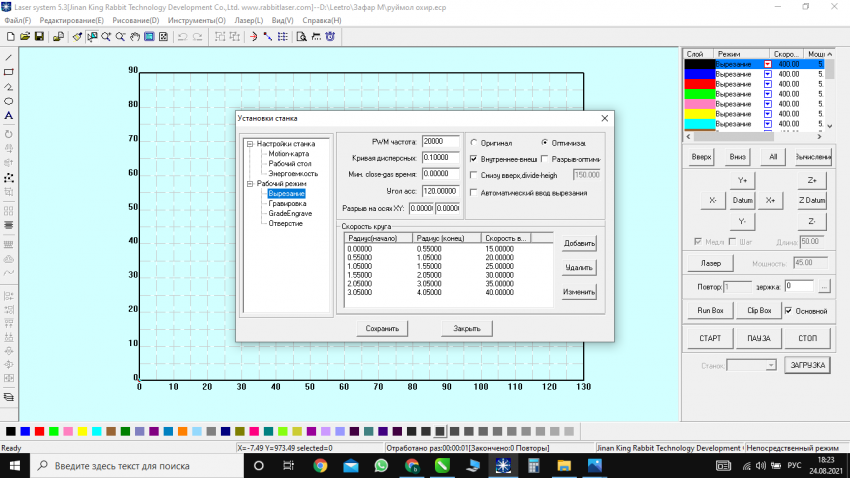Create a new file from toolbar
850x478 pixels.
9,37
